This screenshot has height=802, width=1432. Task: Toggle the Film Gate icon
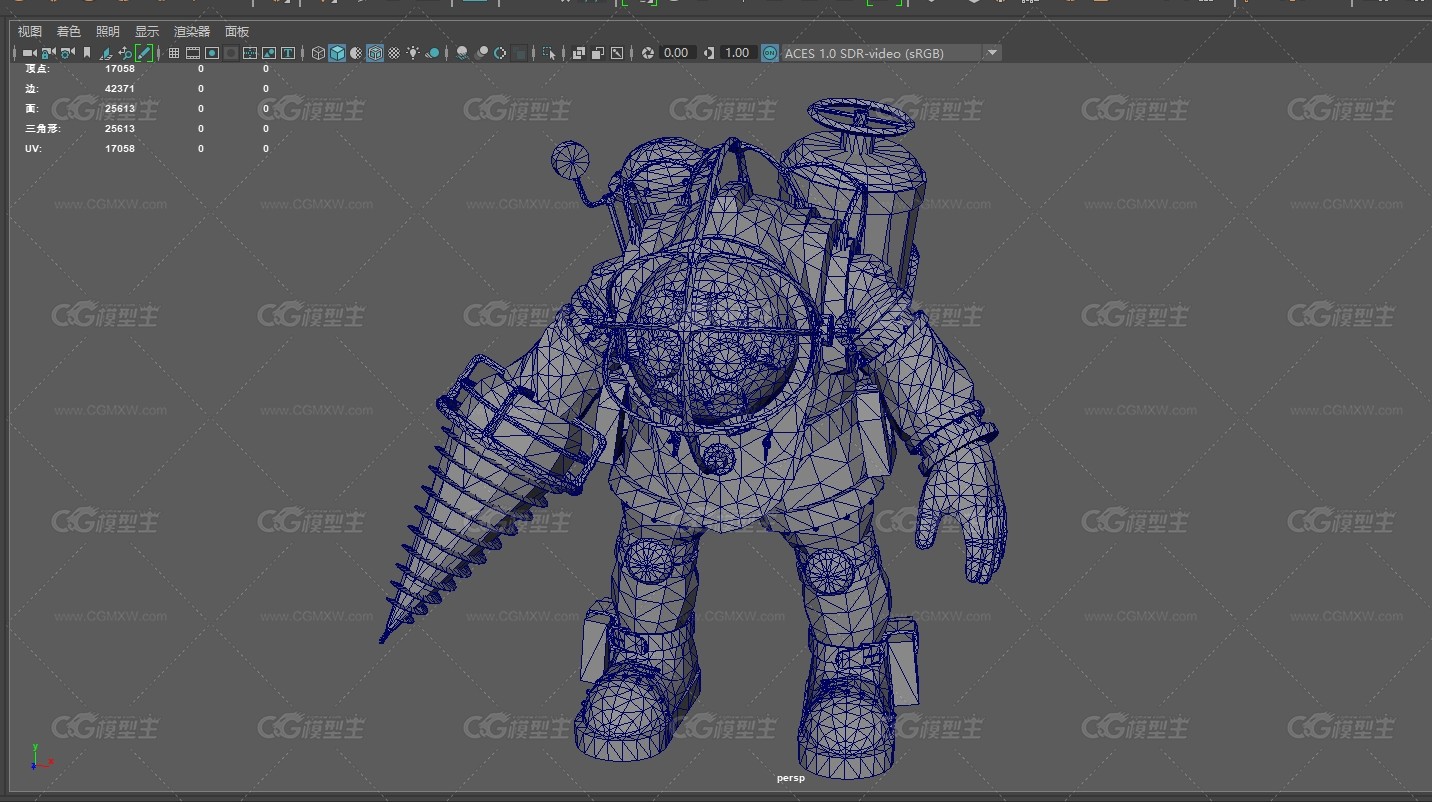[193, 53]
